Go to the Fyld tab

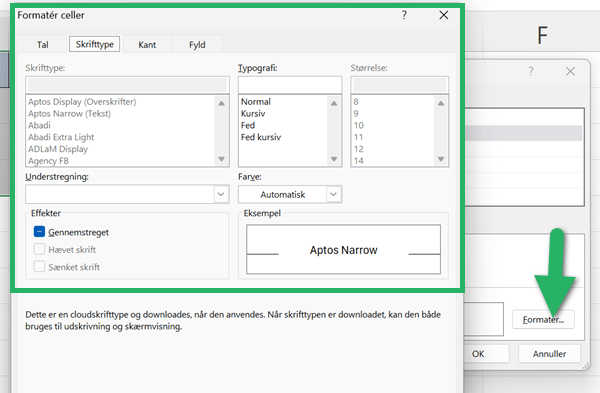(x=197, y=45)
